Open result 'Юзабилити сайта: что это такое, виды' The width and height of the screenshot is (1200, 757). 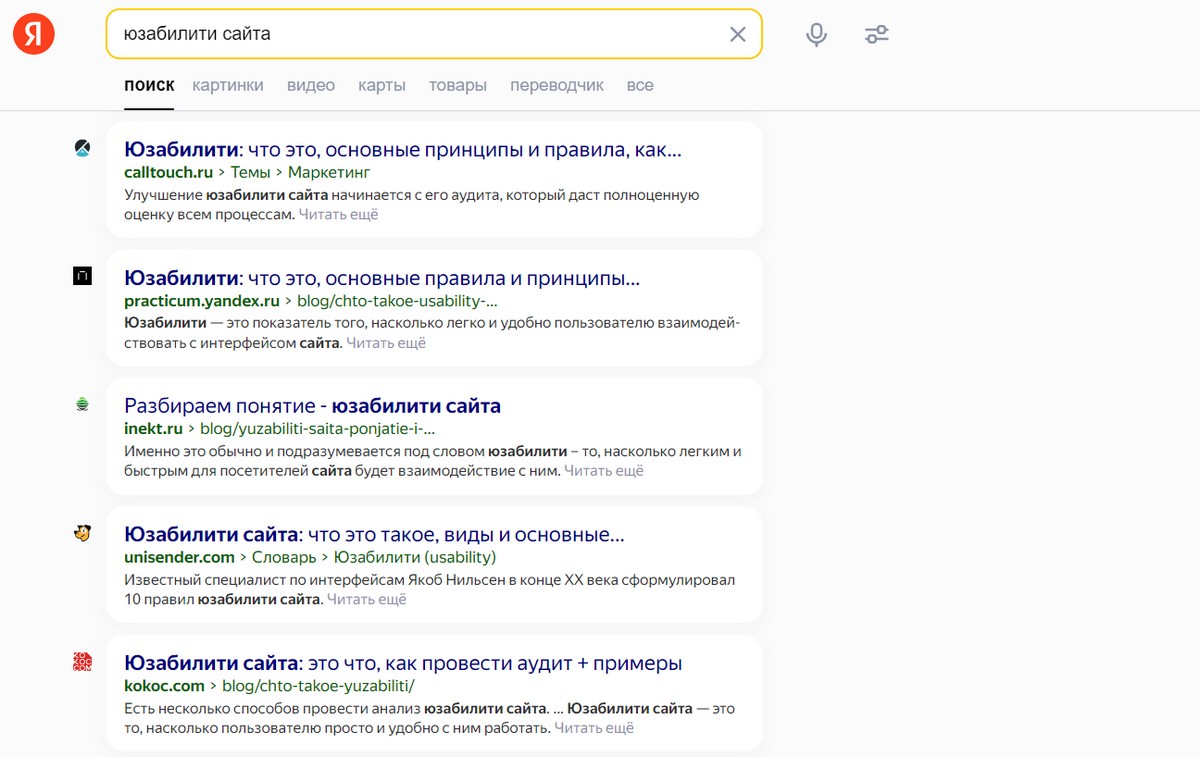click(x=375, y=535)
